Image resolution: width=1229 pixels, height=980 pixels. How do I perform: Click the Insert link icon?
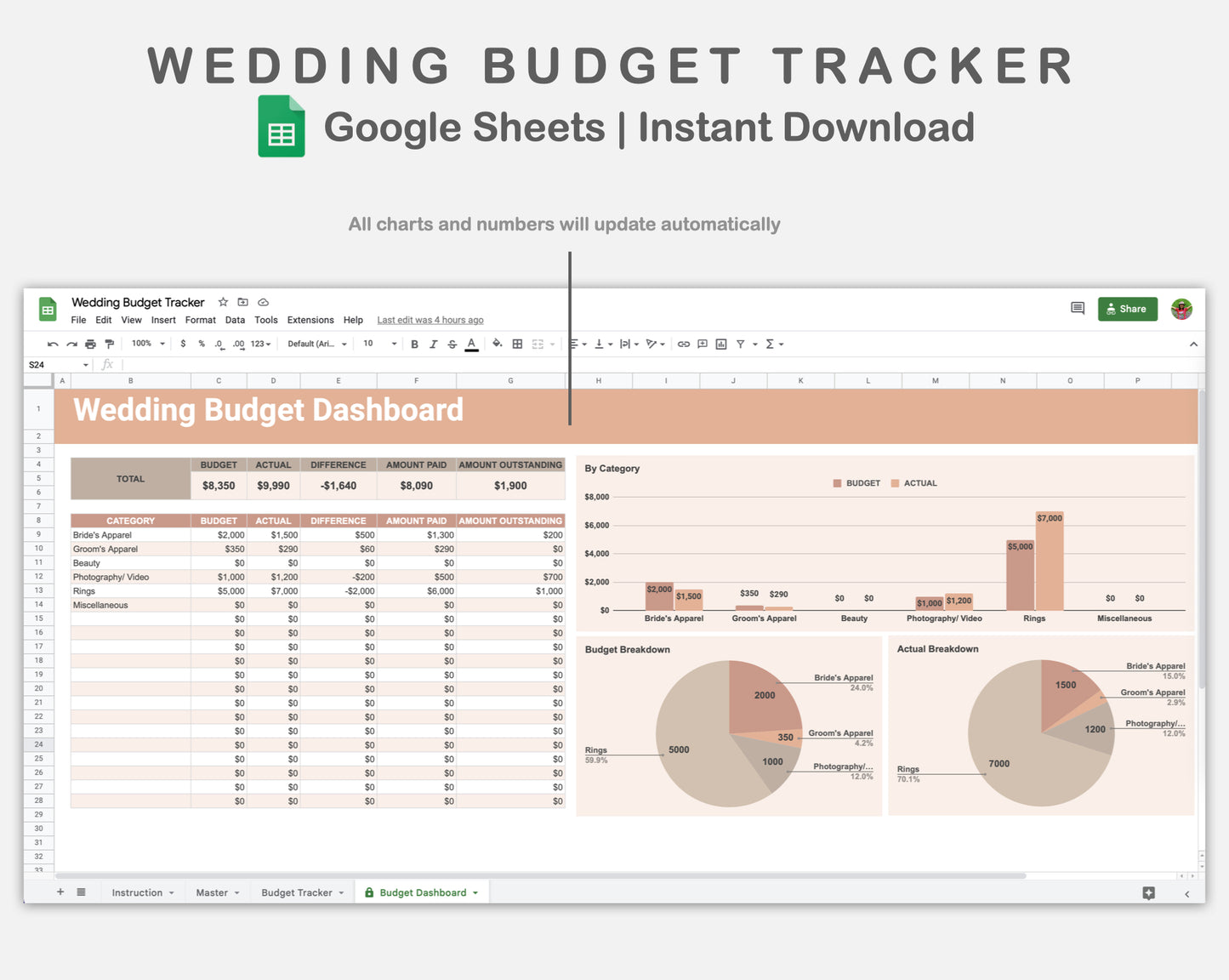(683, 344)
